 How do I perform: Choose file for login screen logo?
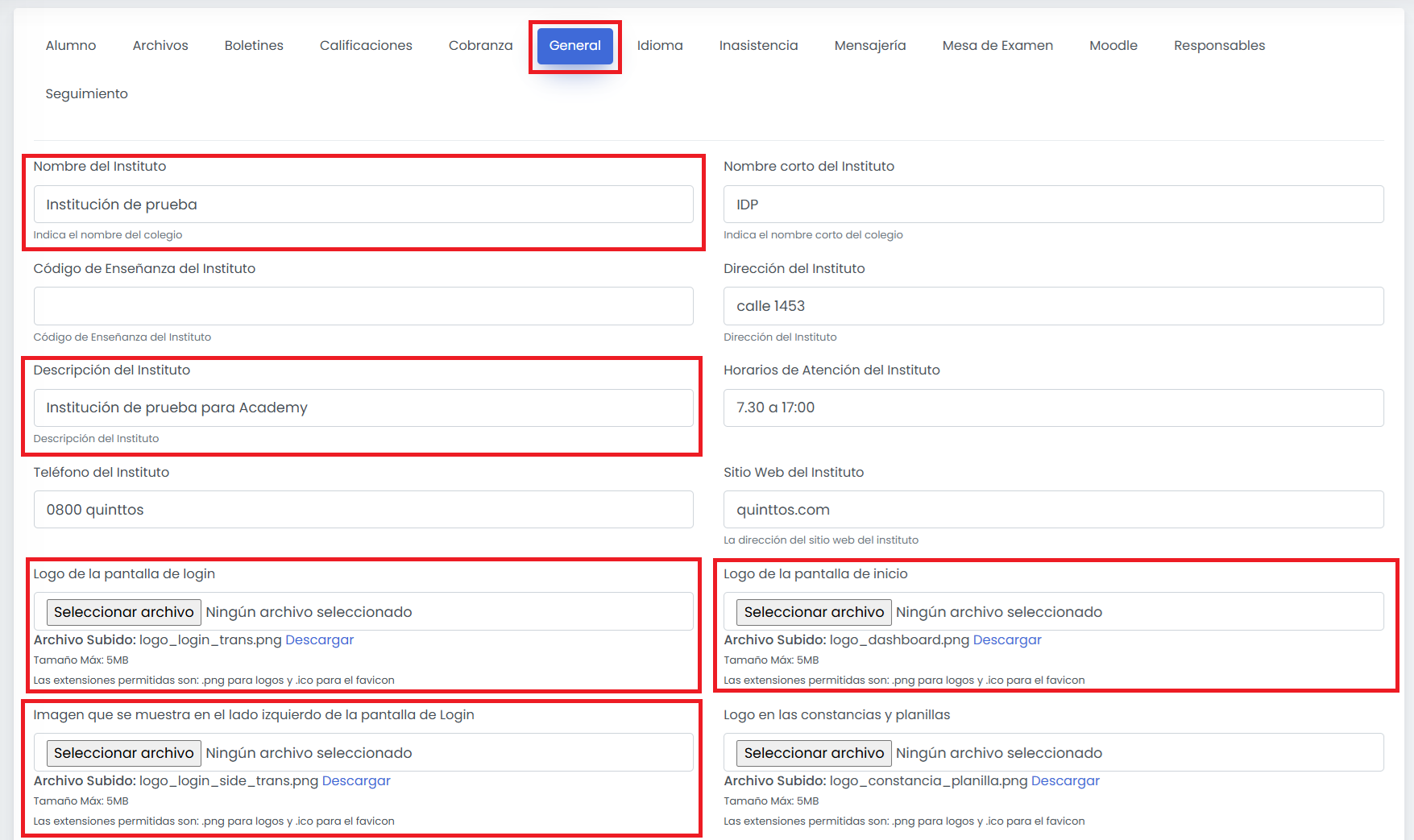124,612
